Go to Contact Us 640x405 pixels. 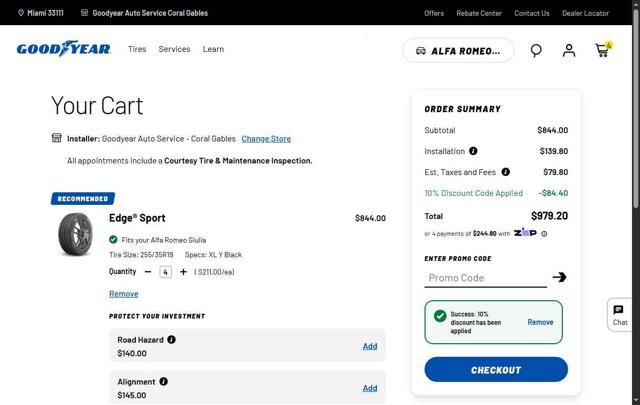pos(531,13)
